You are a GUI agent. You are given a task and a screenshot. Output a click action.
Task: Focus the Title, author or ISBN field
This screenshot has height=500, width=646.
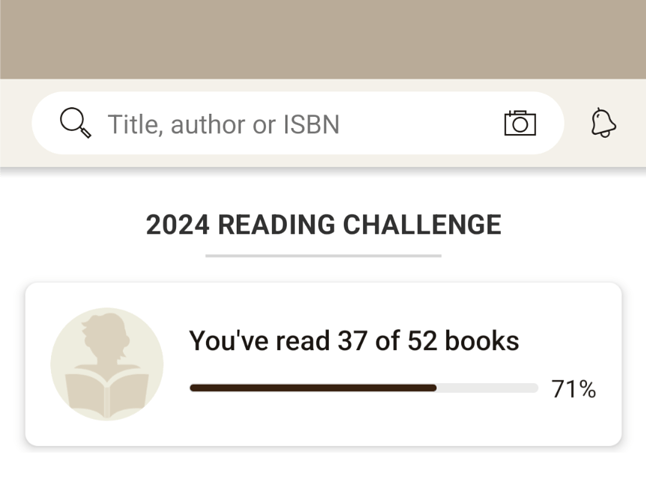(297, 123)
